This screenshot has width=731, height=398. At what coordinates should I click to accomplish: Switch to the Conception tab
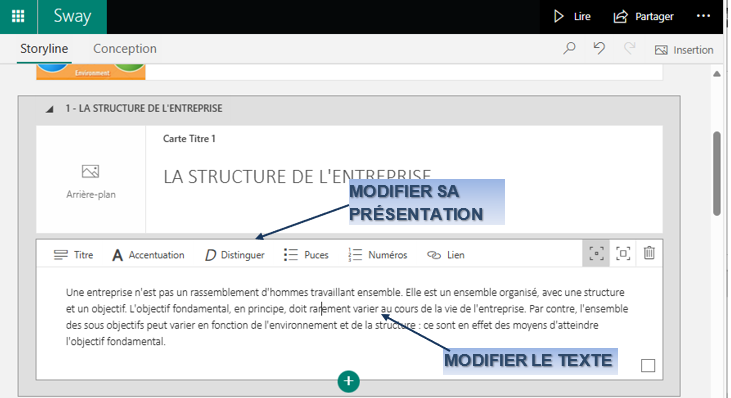click(x=124, y=48)
